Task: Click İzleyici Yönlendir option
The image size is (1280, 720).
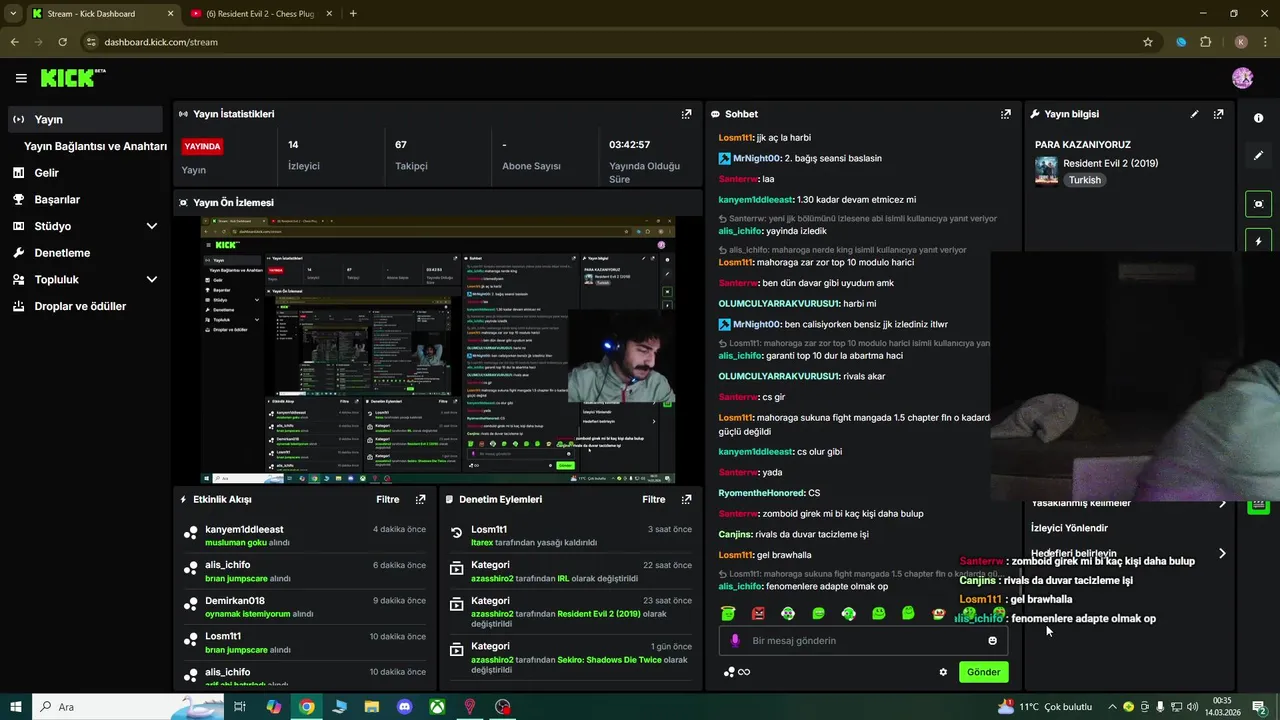Action: [x=1069, y=528]
